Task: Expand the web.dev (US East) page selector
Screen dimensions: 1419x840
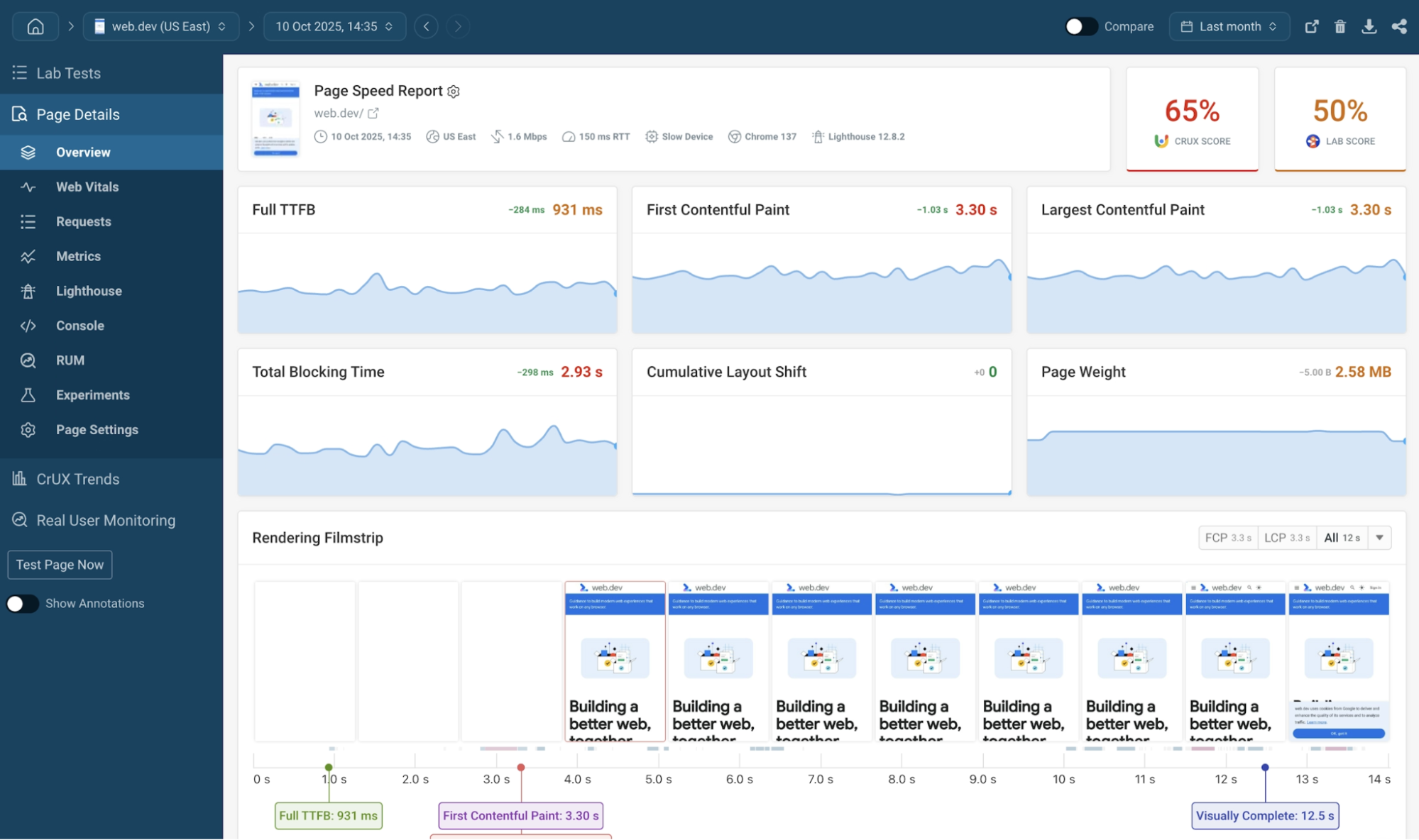Action: [x=160, y=26]
